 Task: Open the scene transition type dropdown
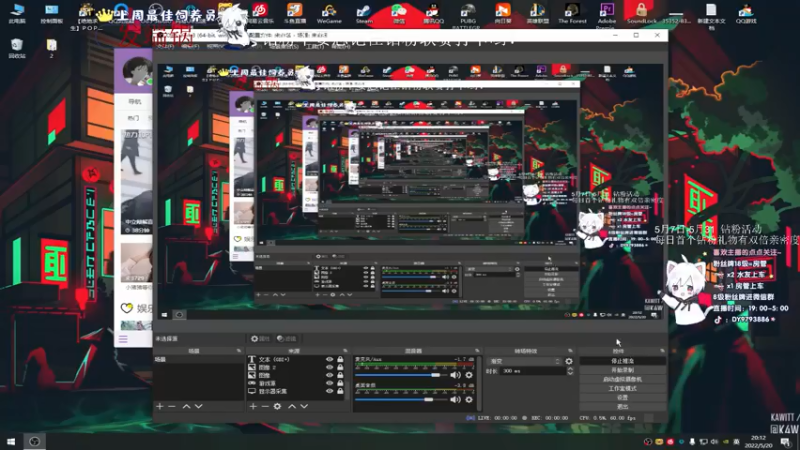[x=524, y=361]
